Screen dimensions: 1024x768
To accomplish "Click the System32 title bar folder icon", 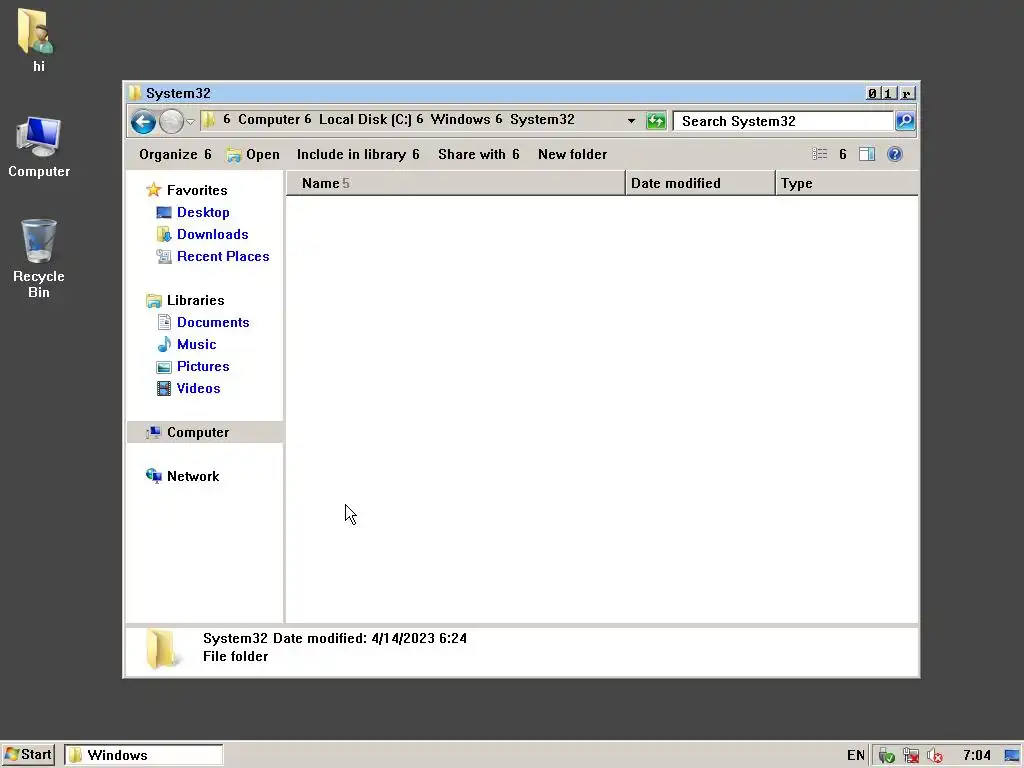I will [x=135, y=93].
